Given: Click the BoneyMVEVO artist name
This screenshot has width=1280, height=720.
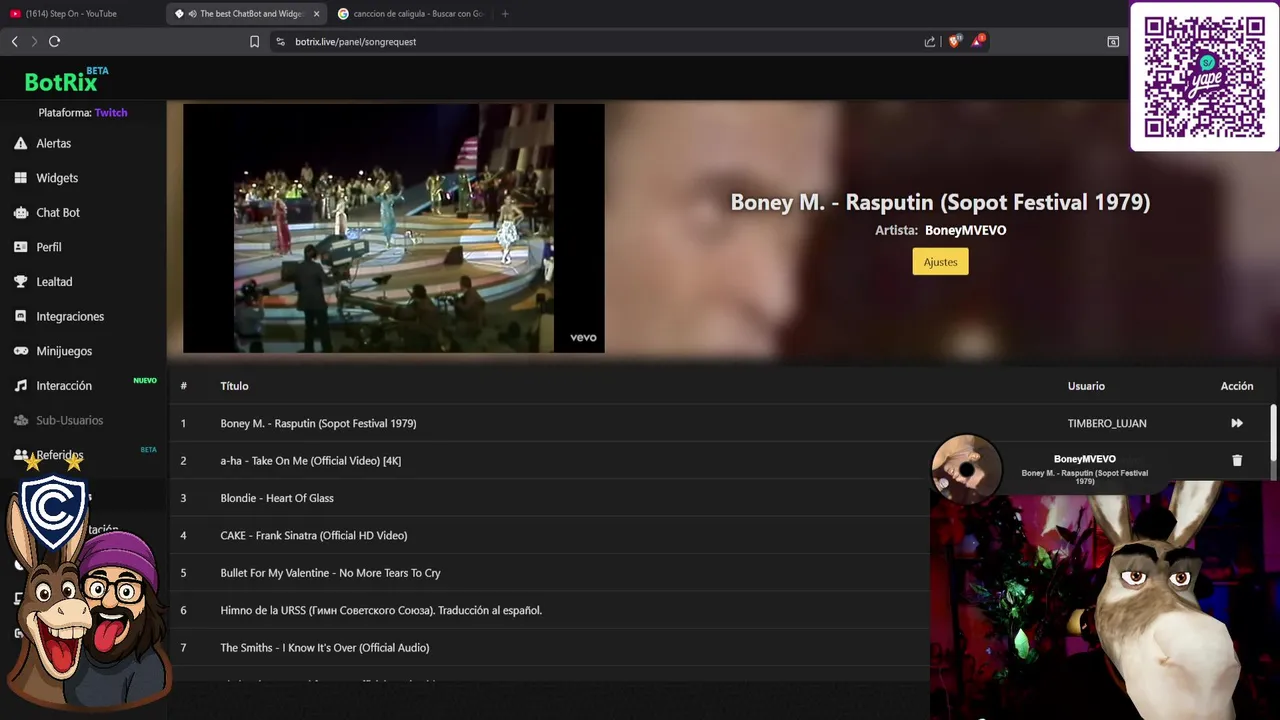Looking at the screenshot, I should [x=965, y=230].
